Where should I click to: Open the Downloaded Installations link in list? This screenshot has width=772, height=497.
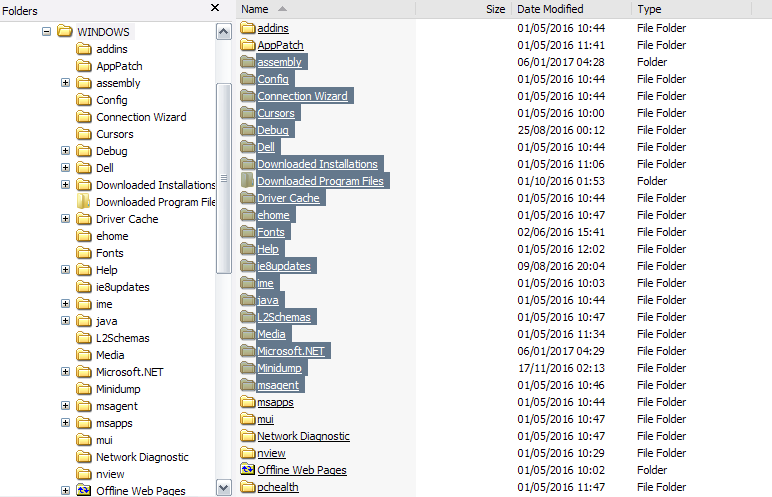coord(317,164)
